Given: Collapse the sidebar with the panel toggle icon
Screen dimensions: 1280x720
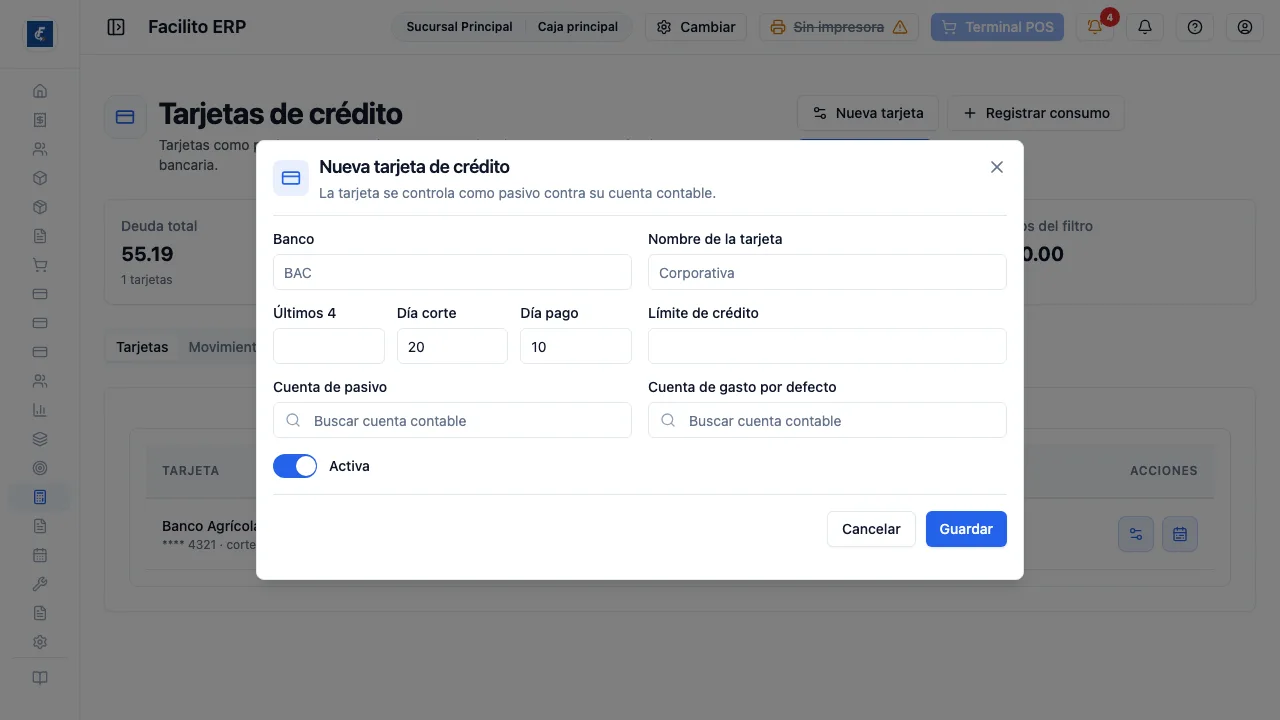Looking at the screenshot, I should click(116, 27).
